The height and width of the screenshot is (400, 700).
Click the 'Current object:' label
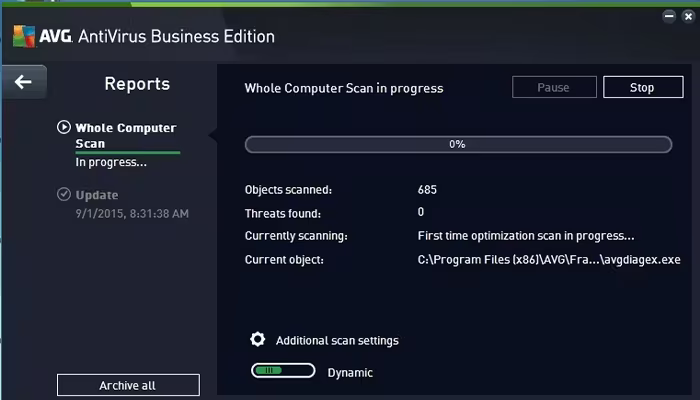(x=284, y=260)
